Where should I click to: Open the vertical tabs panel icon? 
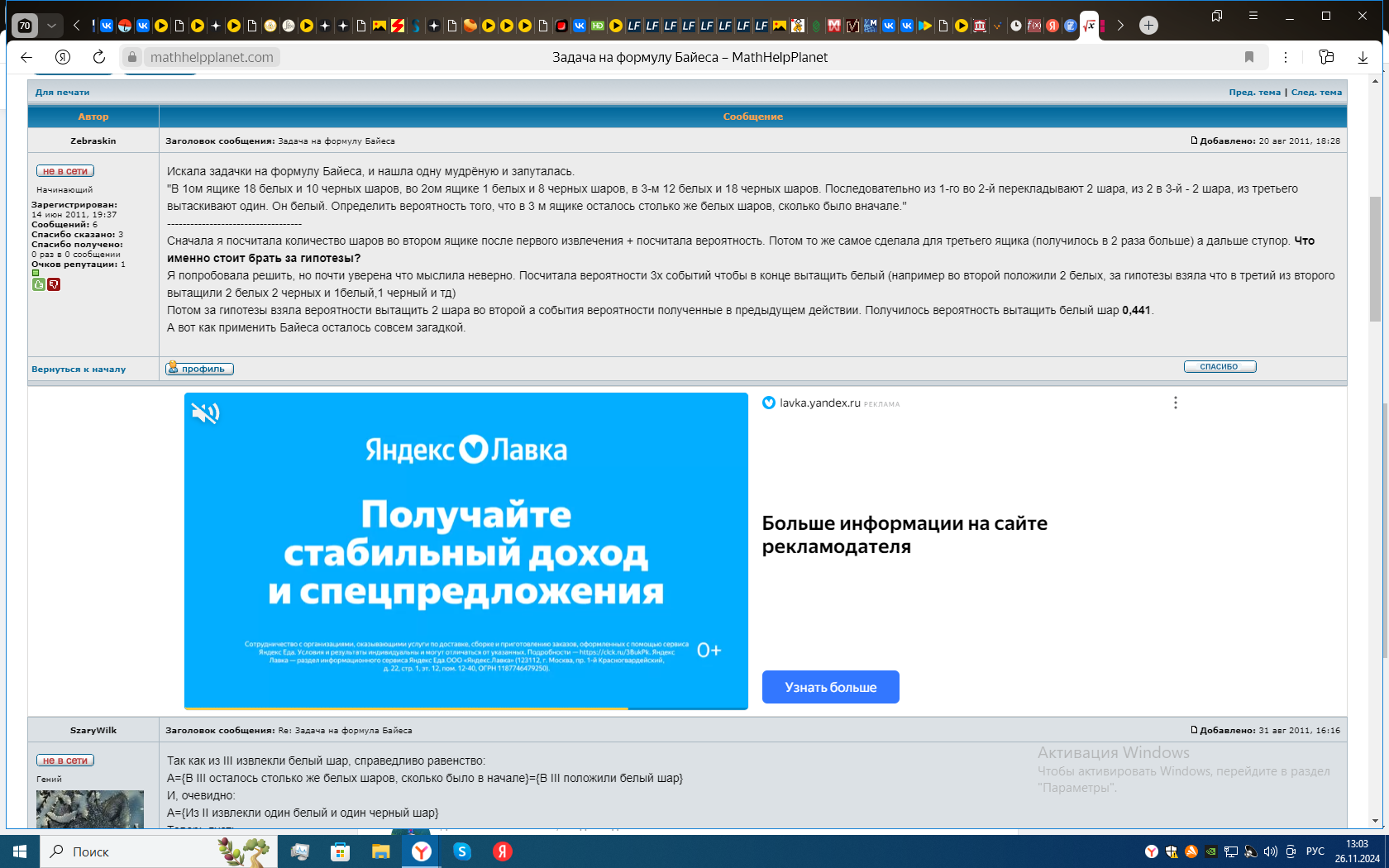(x=1217, y=16)
